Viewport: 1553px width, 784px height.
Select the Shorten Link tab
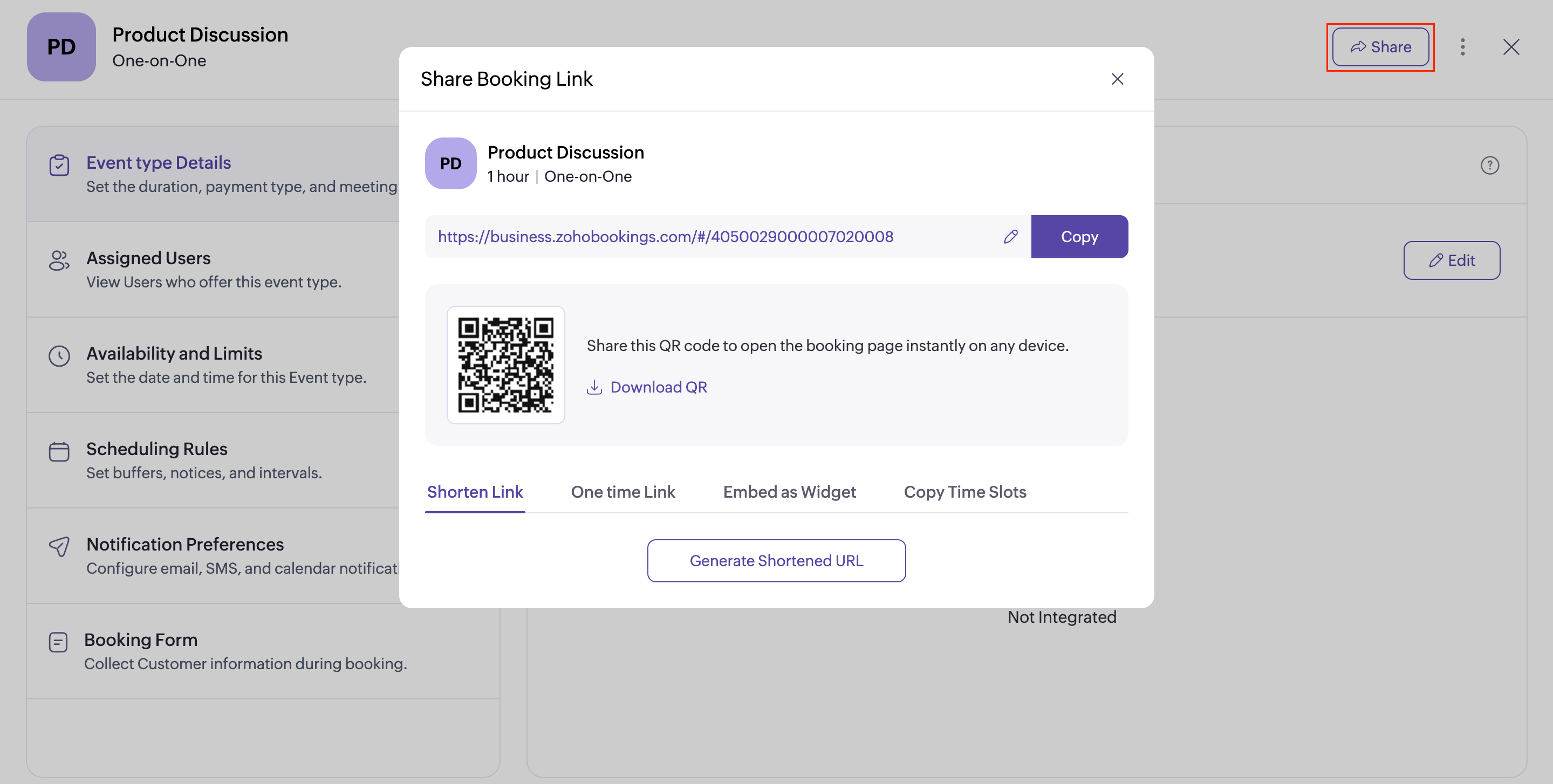(x=475, y=492)
